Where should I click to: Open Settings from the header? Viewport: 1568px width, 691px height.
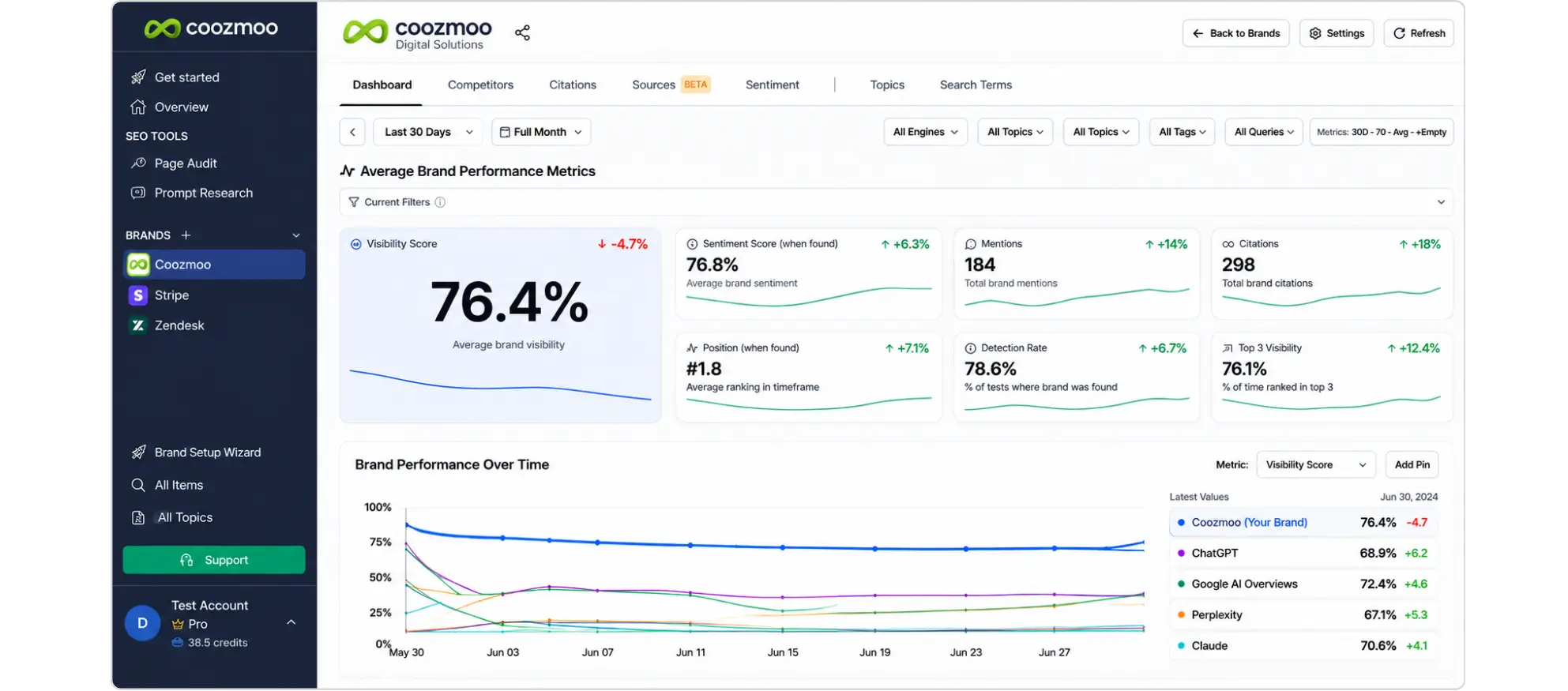[1337, 33]
